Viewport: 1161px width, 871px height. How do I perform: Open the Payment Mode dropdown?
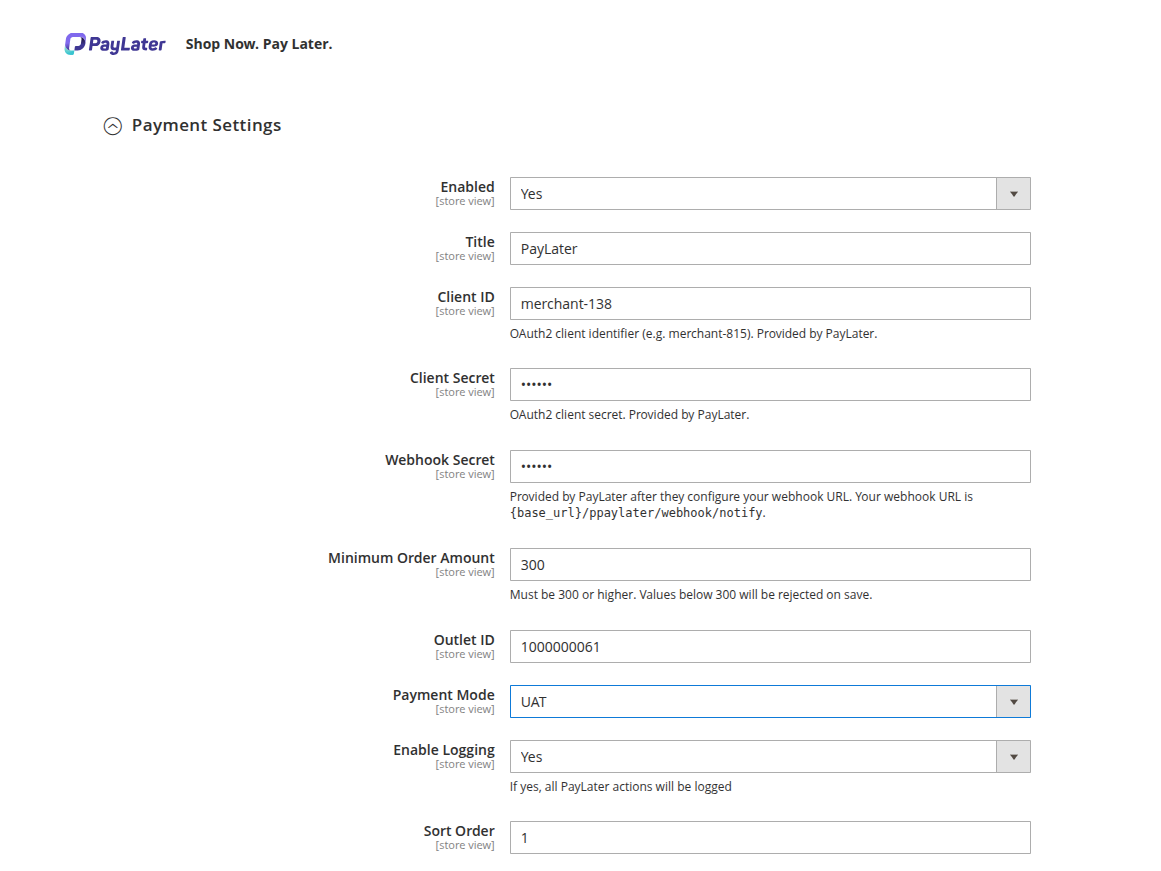tap(770, 702)
